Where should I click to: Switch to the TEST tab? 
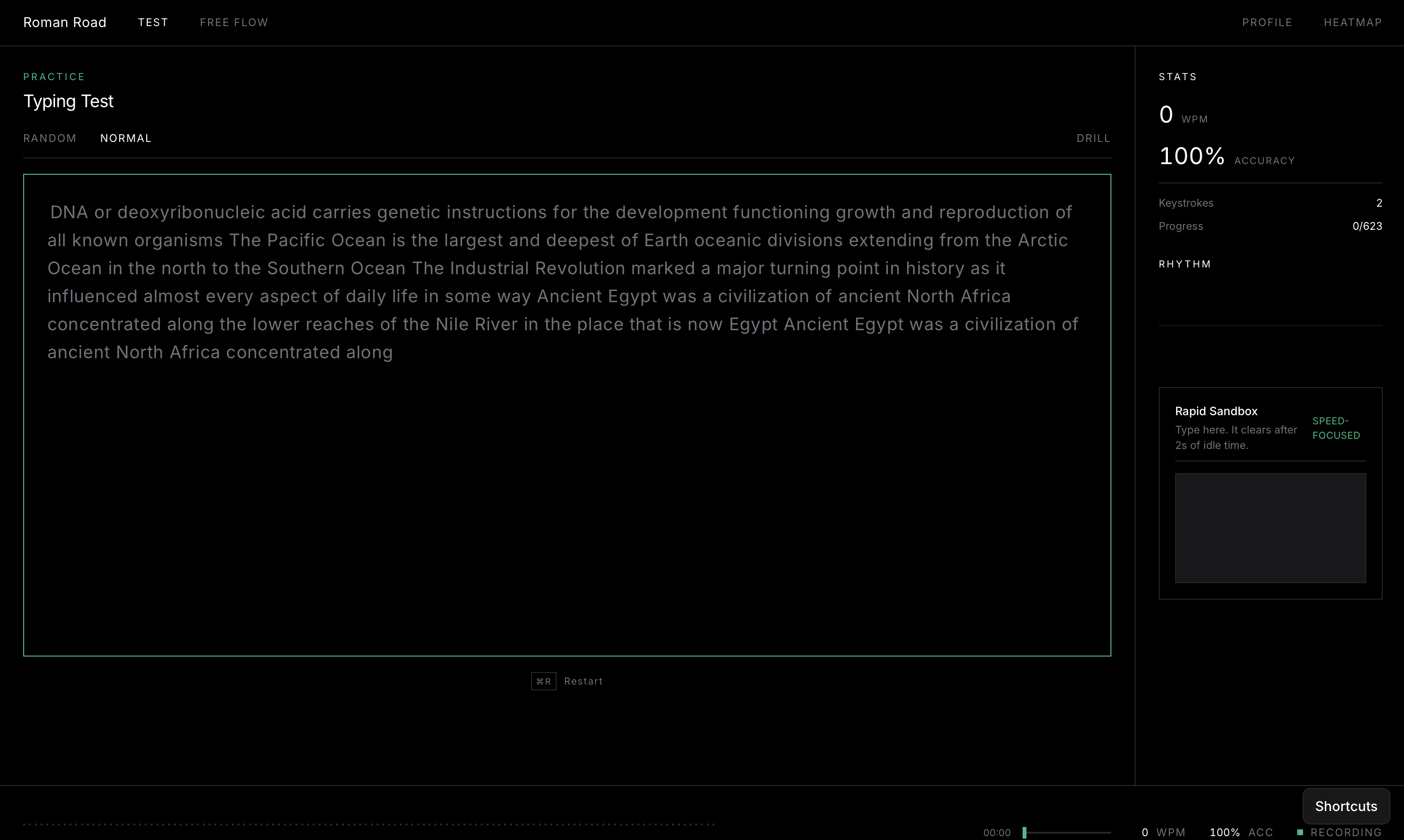[x=153, y=22]
